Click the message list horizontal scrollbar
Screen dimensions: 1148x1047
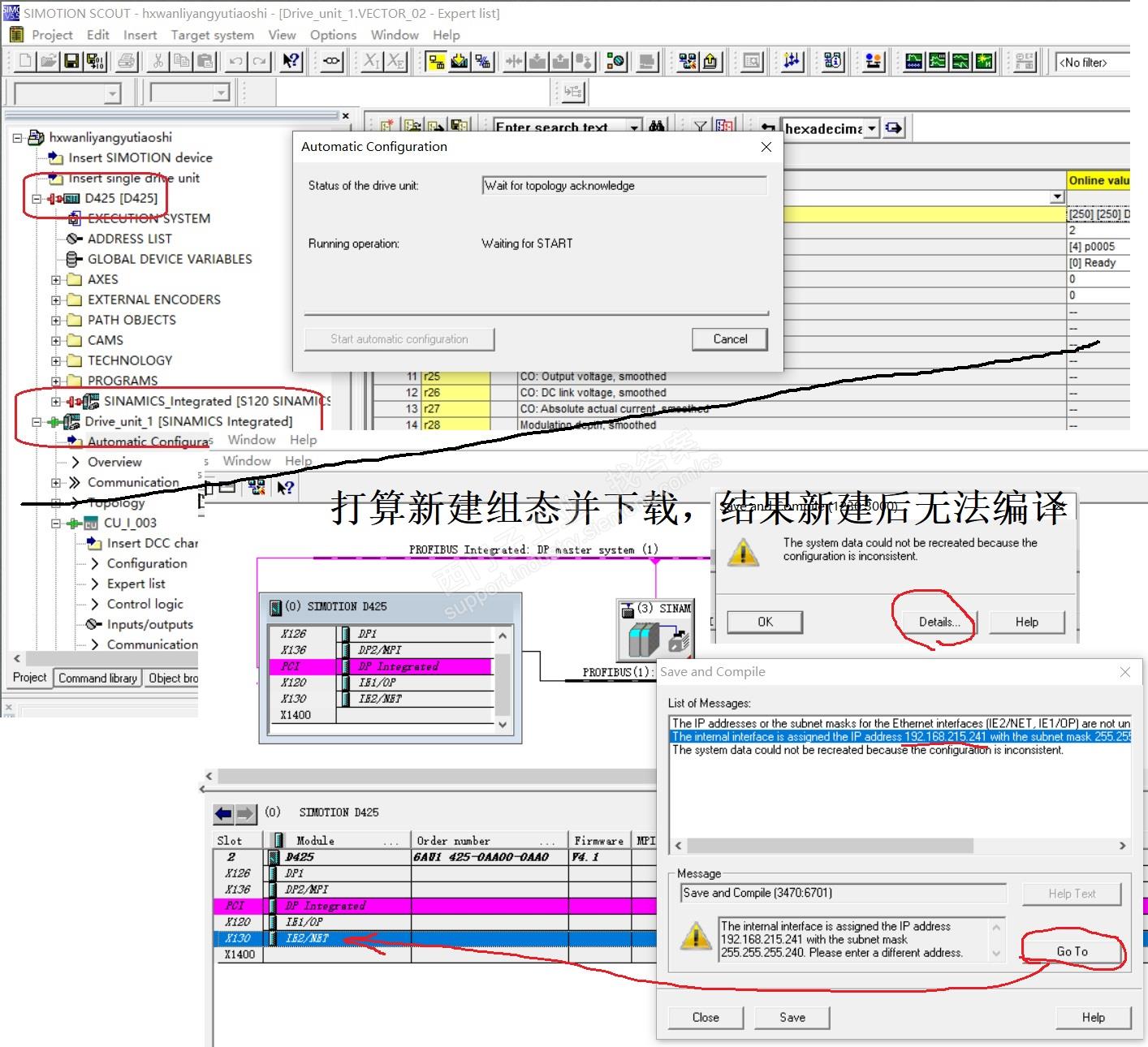click(x=901, y=845)
